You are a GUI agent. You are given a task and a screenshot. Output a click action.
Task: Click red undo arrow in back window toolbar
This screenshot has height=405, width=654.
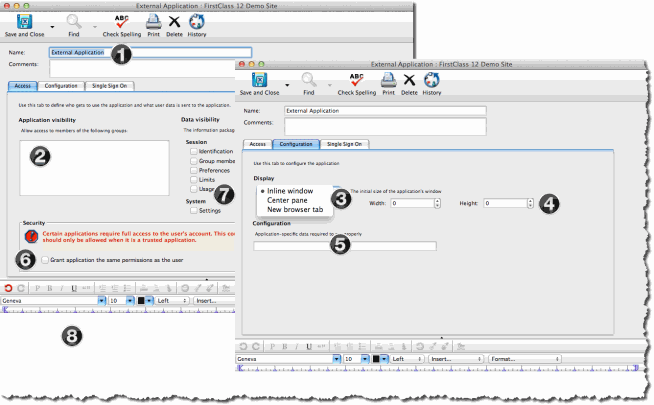(x=9, y=288)
